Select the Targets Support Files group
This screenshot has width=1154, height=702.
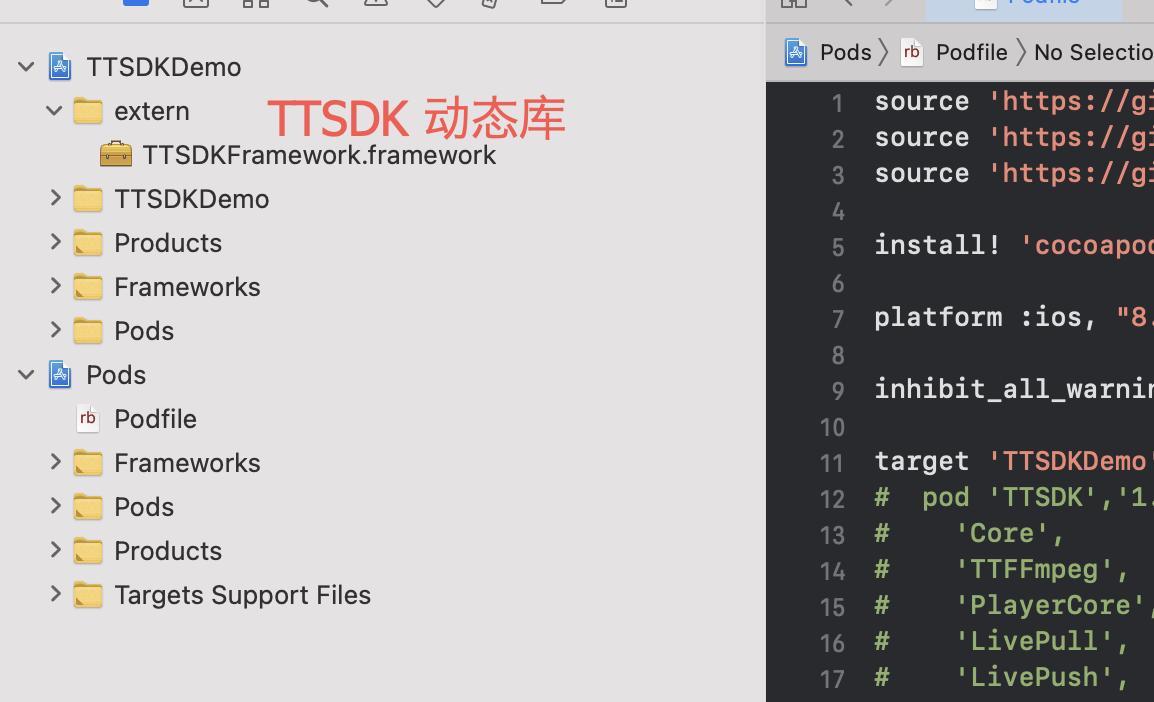point(242,595)
